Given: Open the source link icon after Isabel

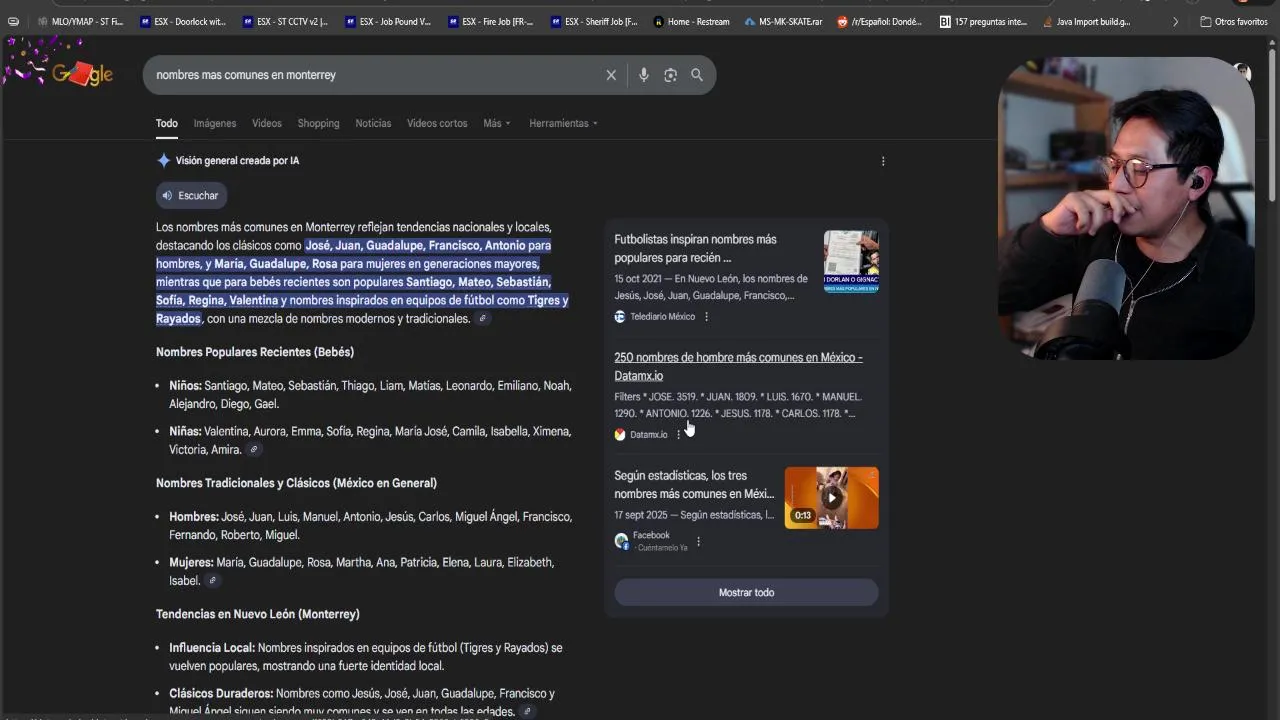Looking at the screenshot, I should [x=212, y=581].
